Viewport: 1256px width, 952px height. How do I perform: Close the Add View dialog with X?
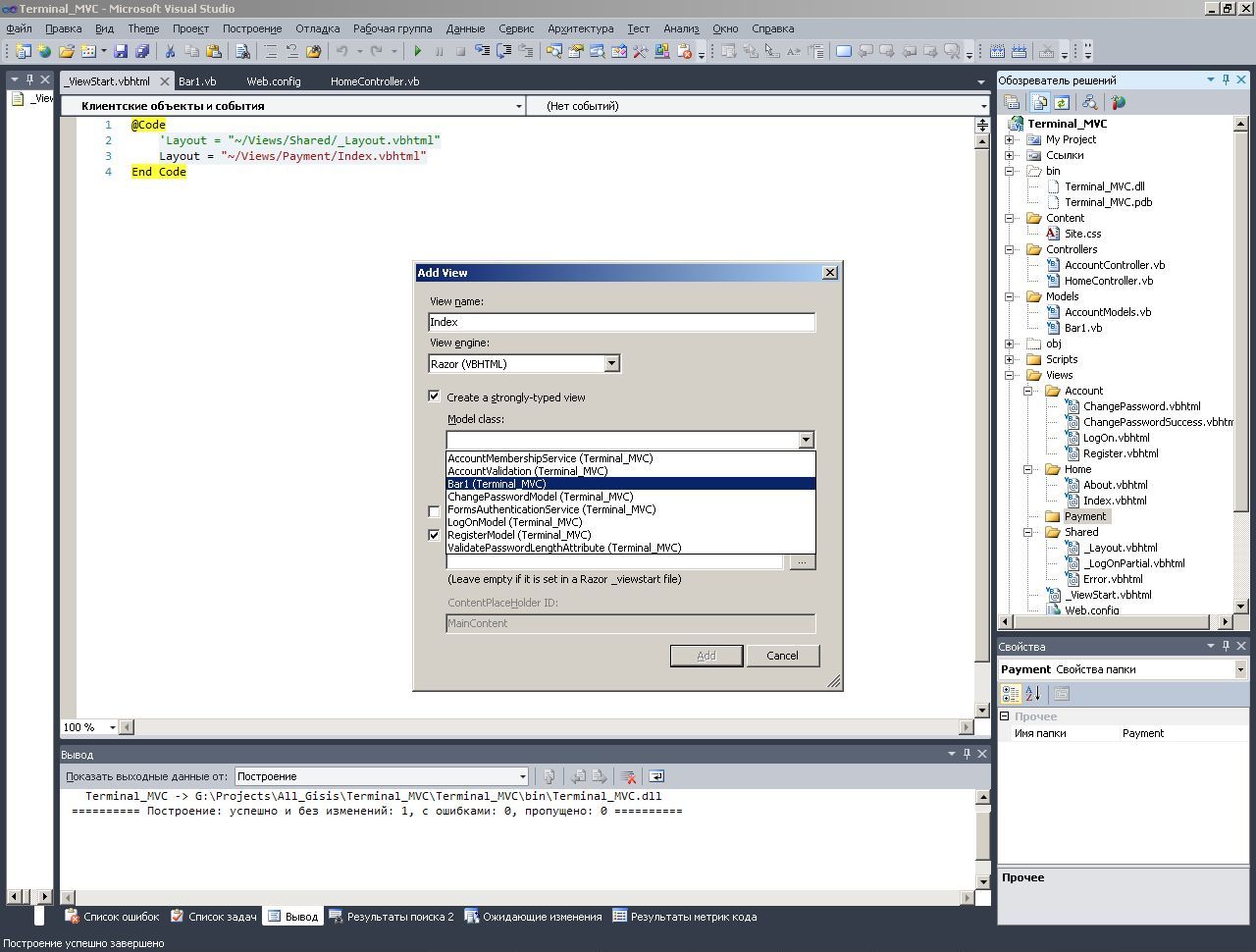[x=829, y=273]
